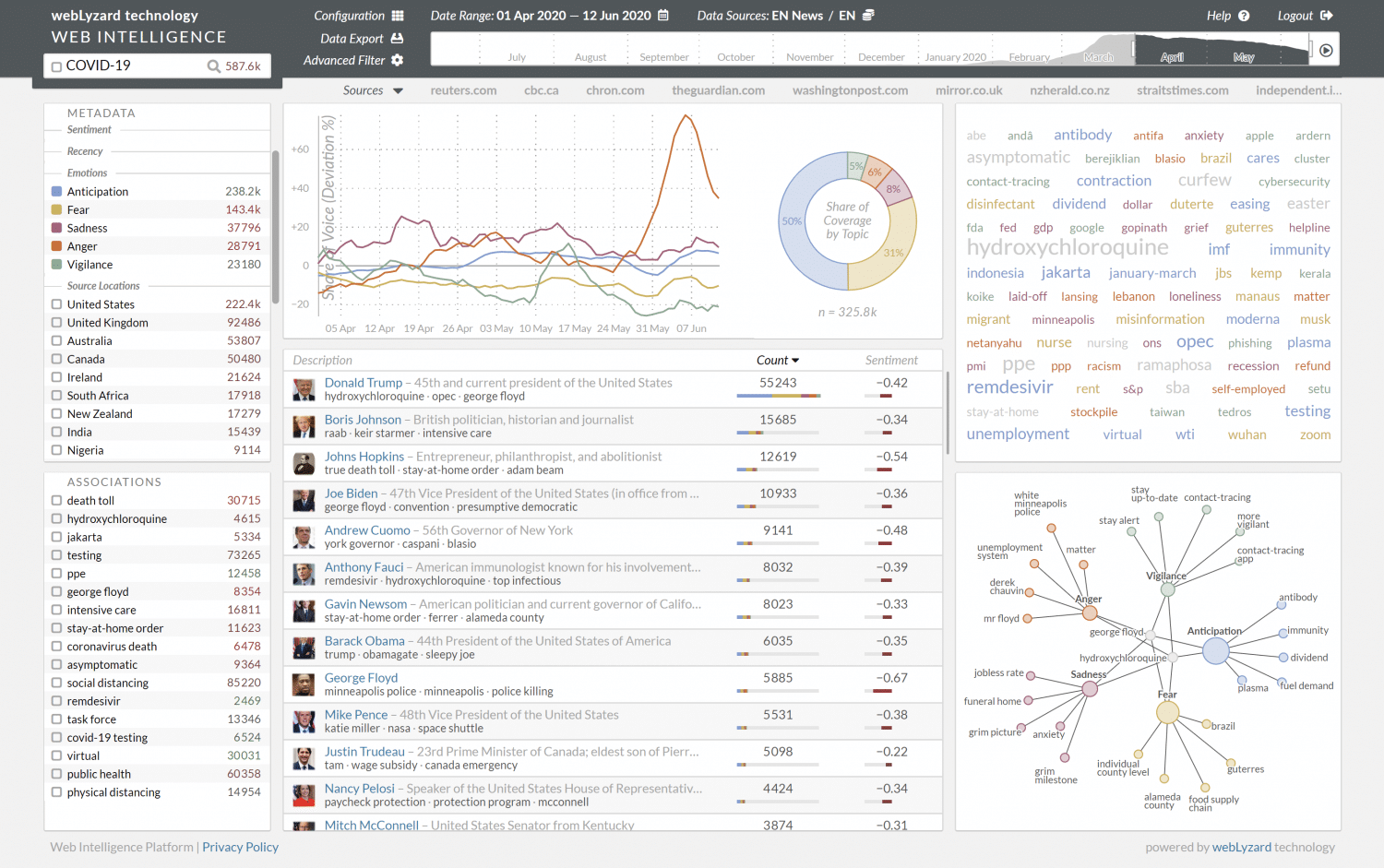This screenshot has width=1384, height=868.
Task: Click the search magnifier beside COVID-19
Action: click(x=213, y=66)
